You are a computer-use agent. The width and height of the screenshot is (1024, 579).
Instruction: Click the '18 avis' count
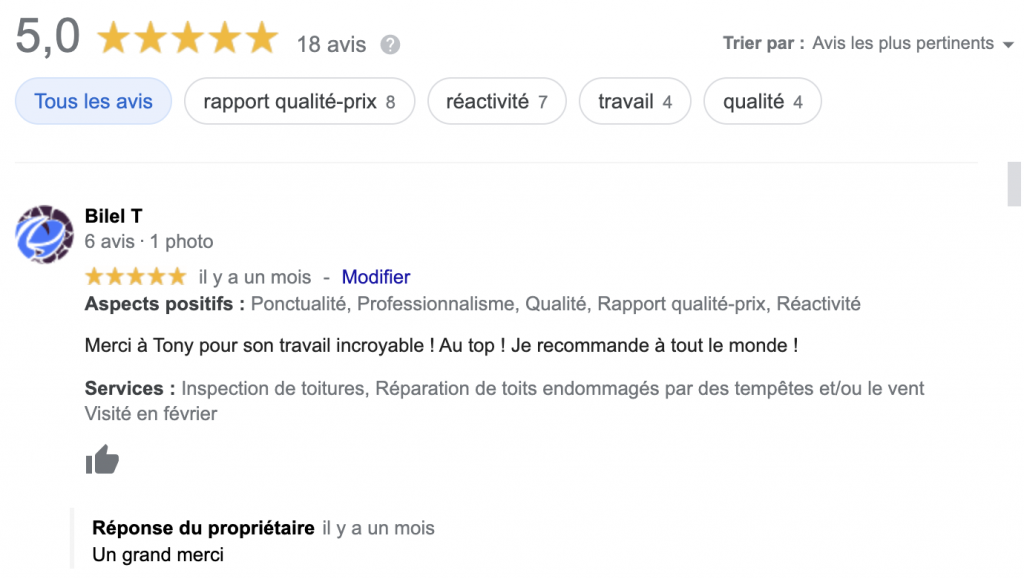(x=332, y=45)
